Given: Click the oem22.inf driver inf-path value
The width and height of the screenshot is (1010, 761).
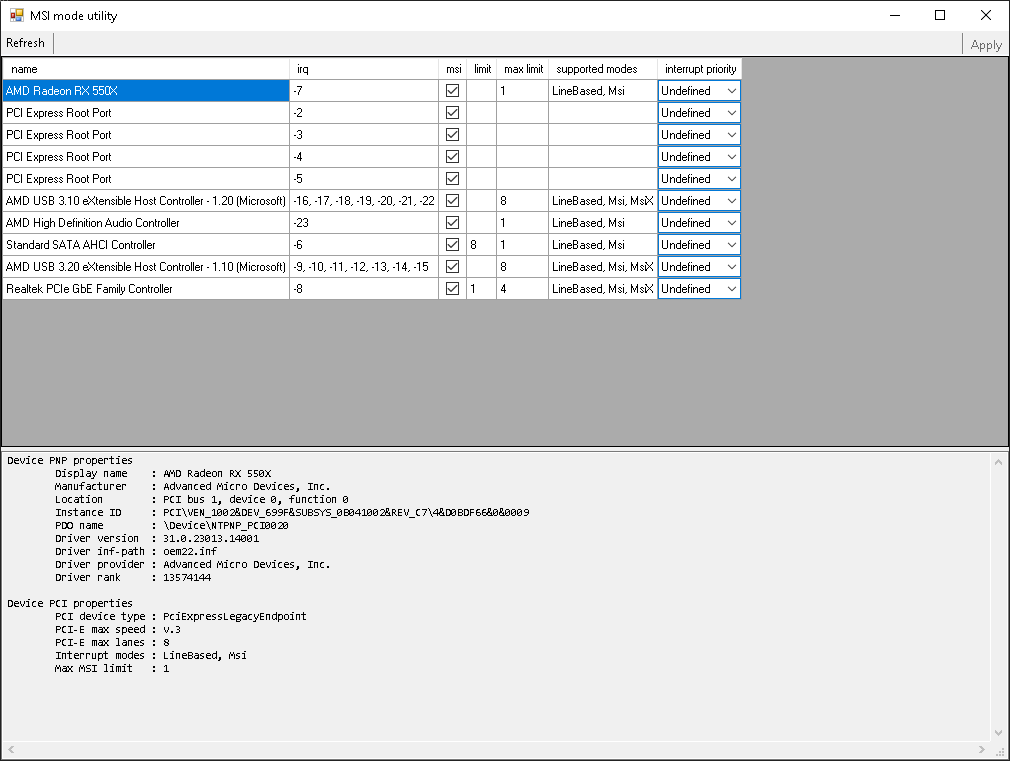Looking at the screenshot, I should 190,552.
